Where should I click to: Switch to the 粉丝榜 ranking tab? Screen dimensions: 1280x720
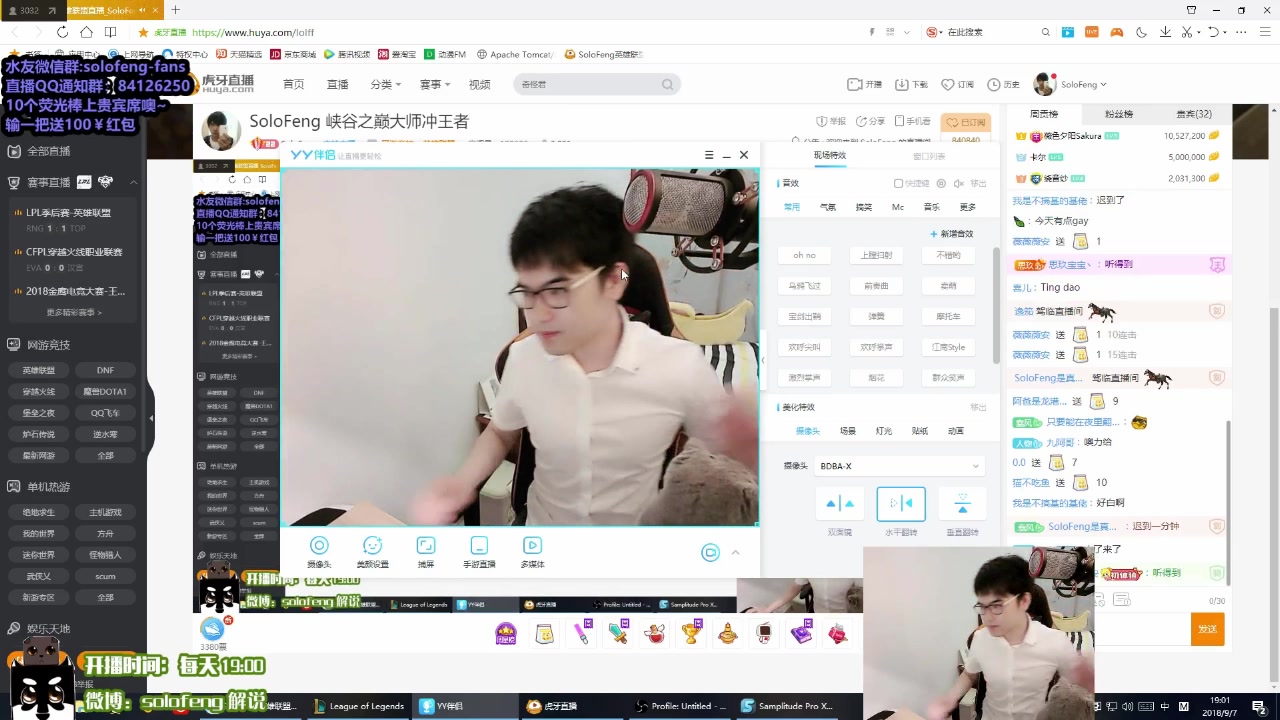(1119, 114)
